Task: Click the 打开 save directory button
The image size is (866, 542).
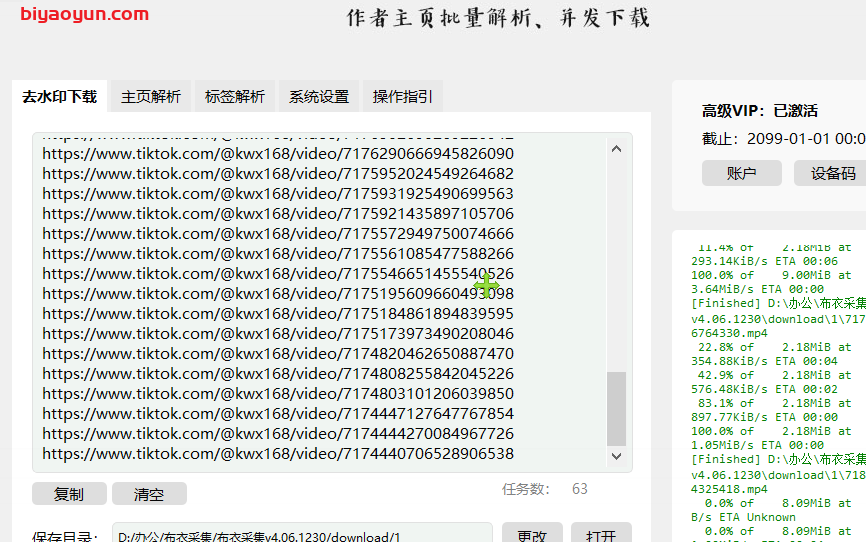Action: [601, 534]
